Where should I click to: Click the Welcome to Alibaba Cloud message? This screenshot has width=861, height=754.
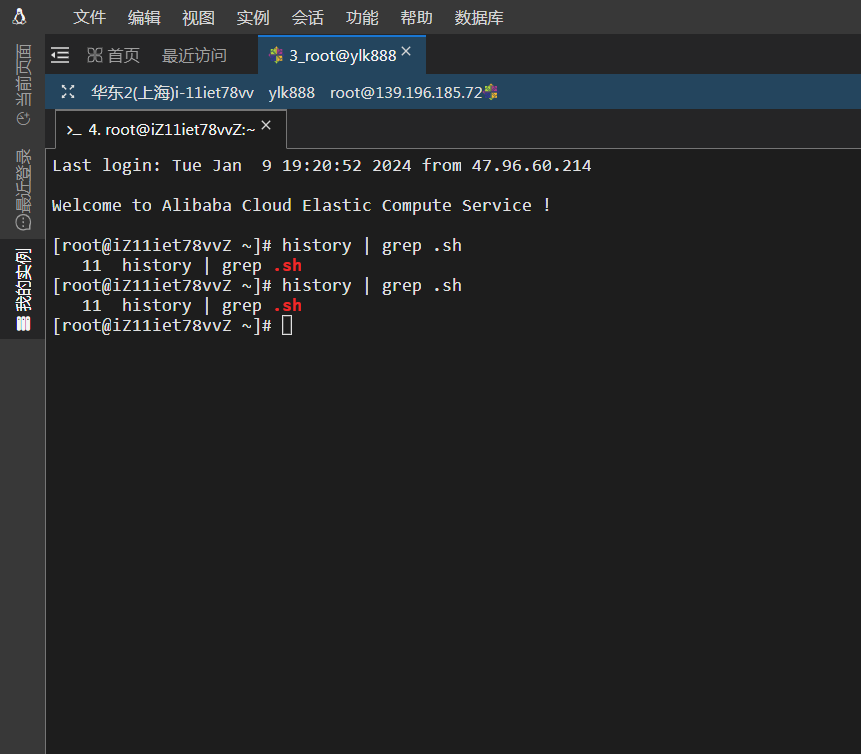(x=301, y=205)
